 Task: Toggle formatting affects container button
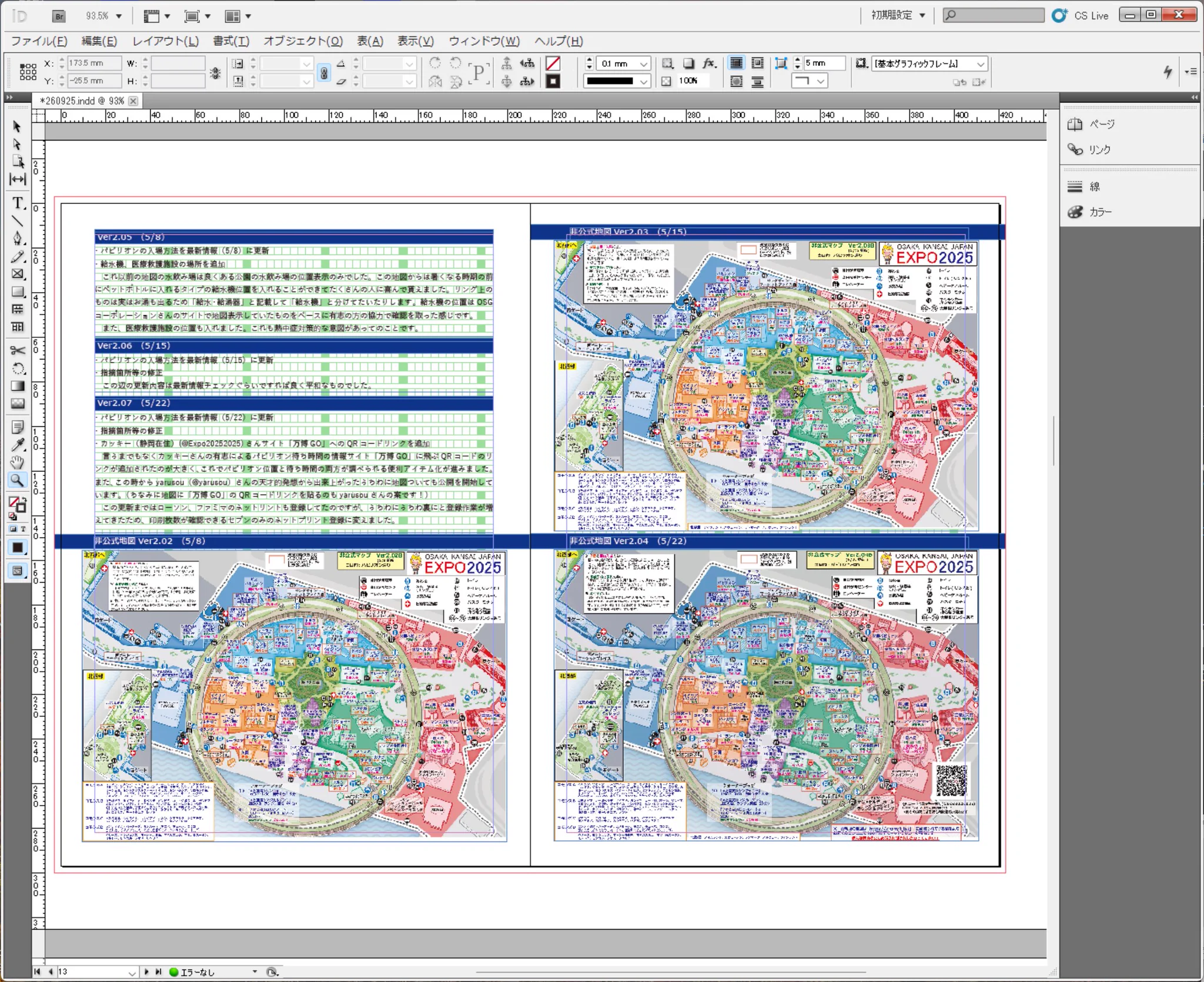[x=13, y=529]
